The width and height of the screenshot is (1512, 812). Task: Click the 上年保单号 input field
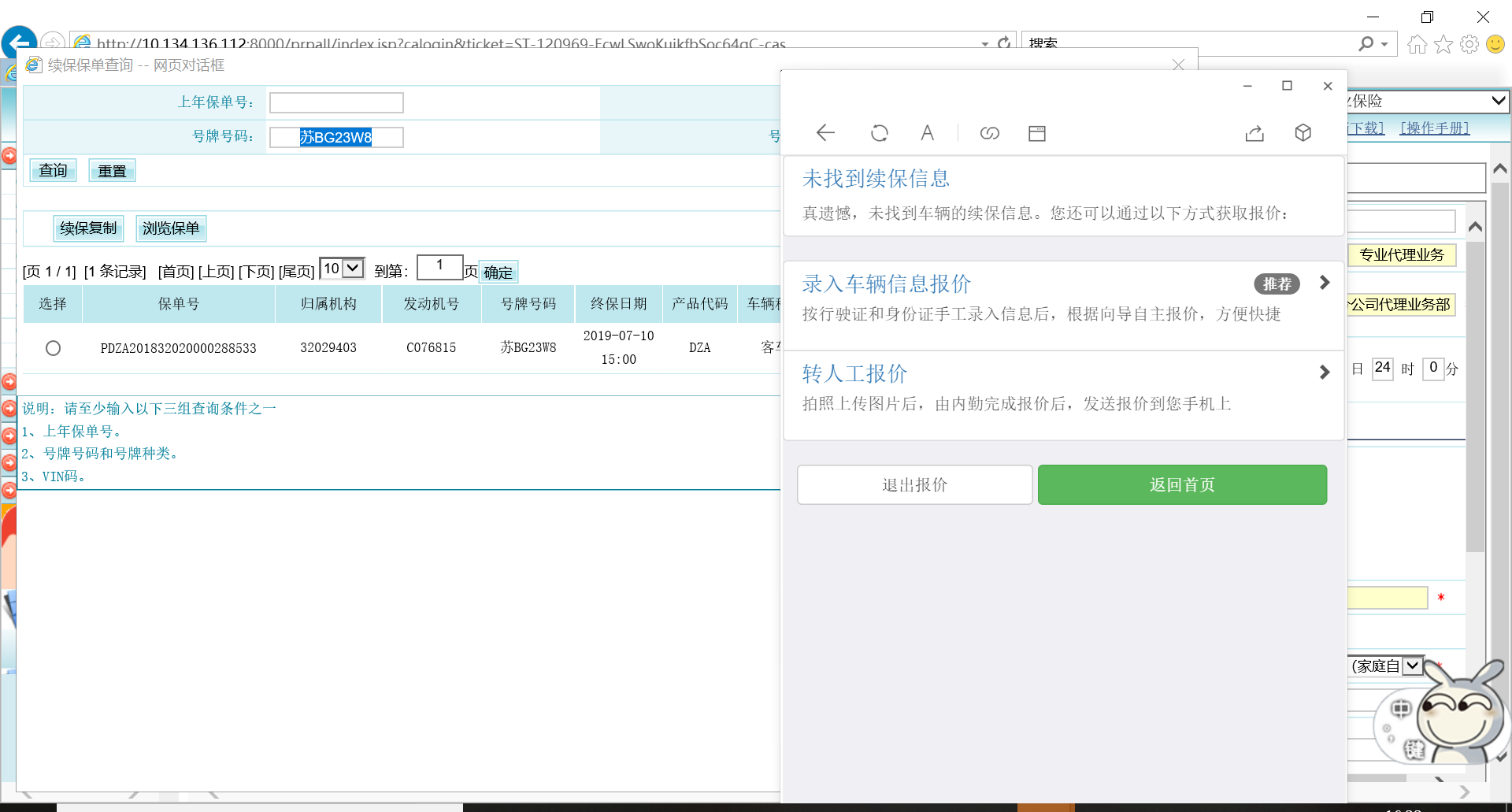pos(336,102)
